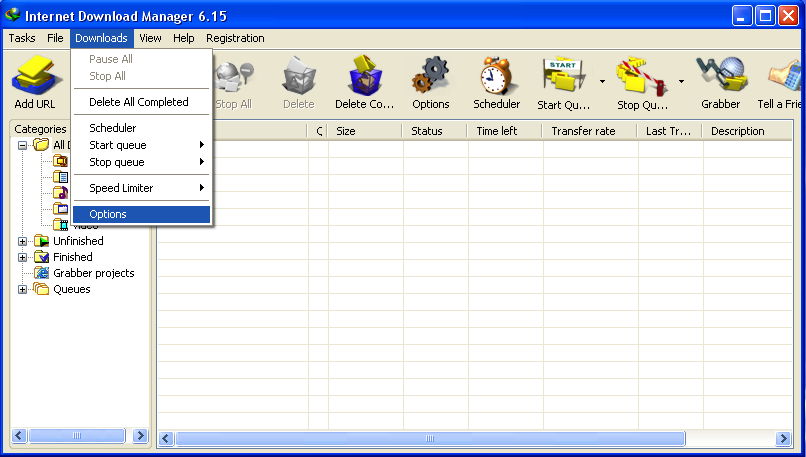The height and width of the screenshot is (457, 806).
Task: Click the categories panel scroll left arrow
Action: (19, 436)
